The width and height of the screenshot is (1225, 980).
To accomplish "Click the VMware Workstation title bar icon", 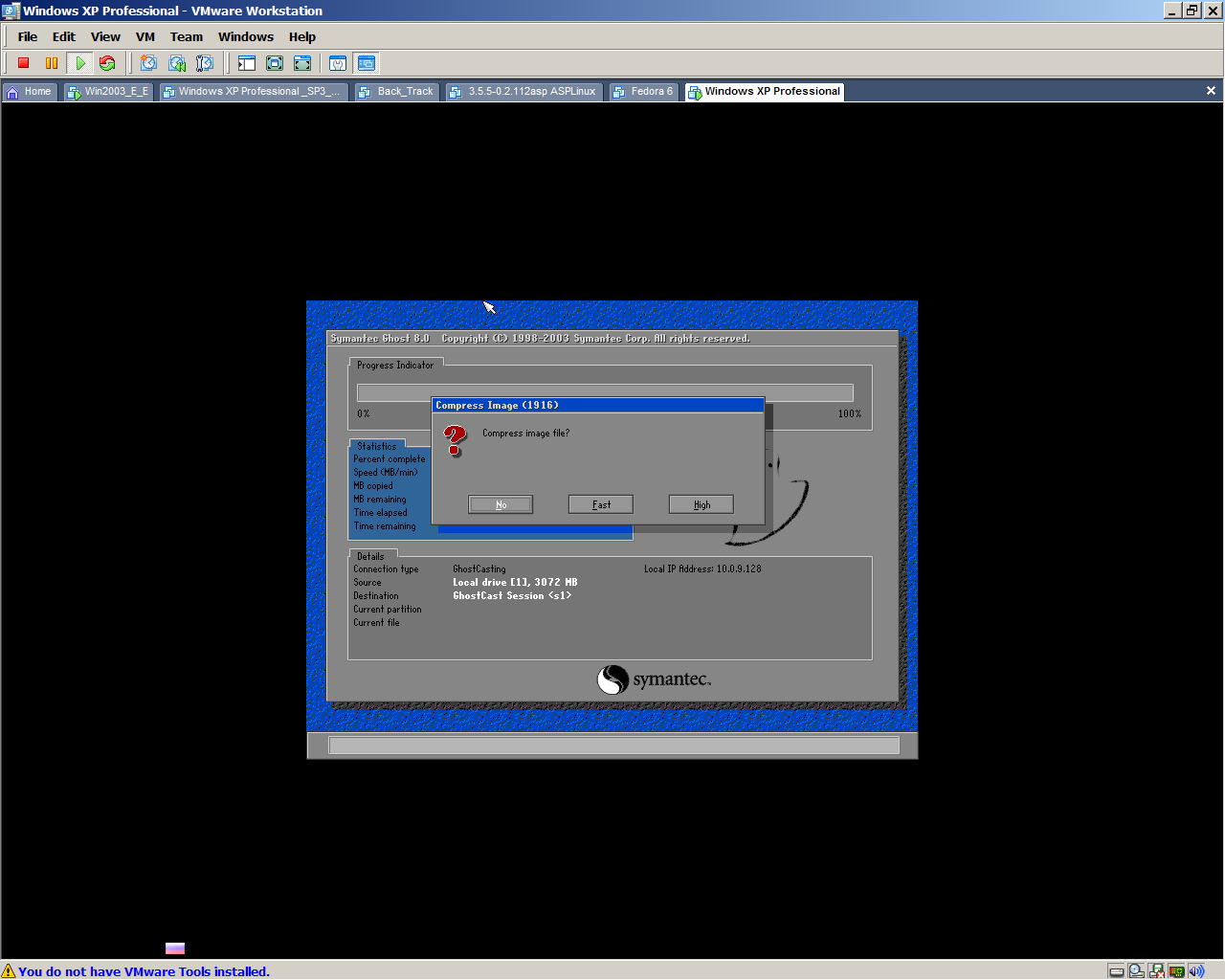I will click(x=11, y=11).
